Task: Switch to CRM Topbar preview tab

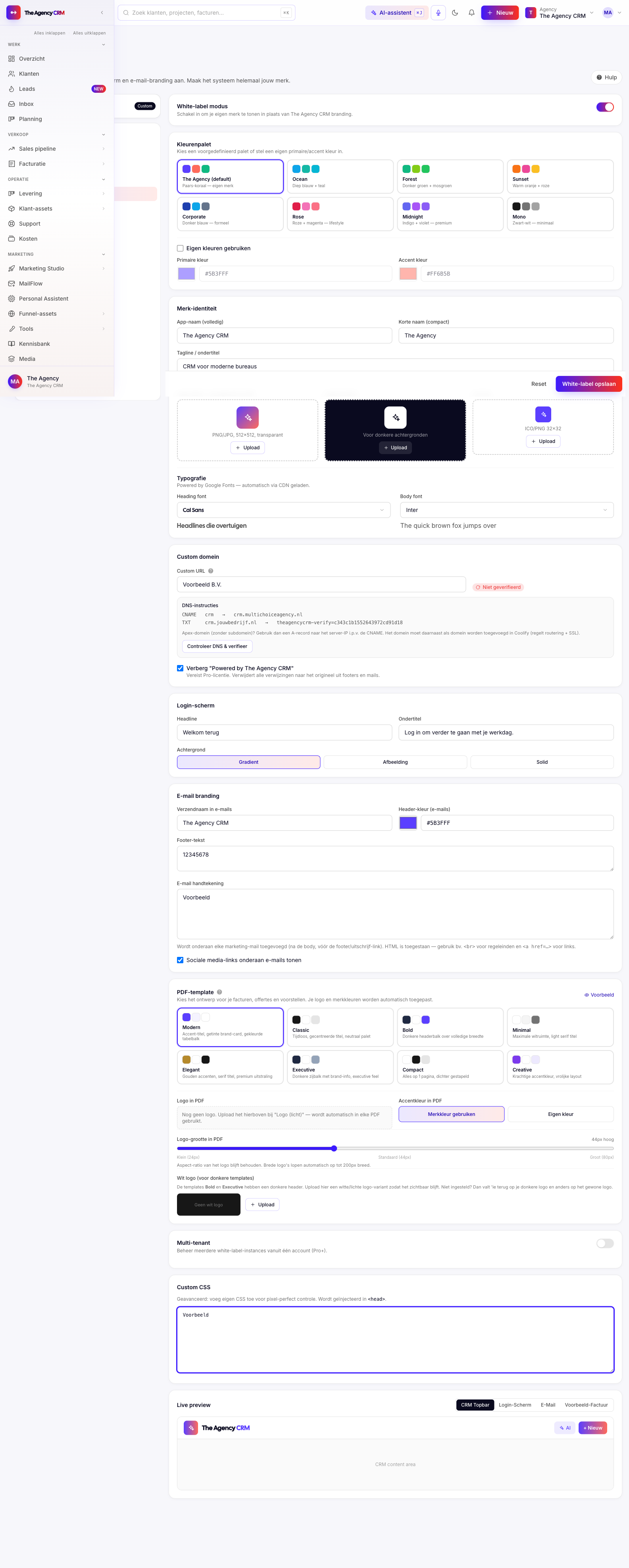Action: (475, 1405)
